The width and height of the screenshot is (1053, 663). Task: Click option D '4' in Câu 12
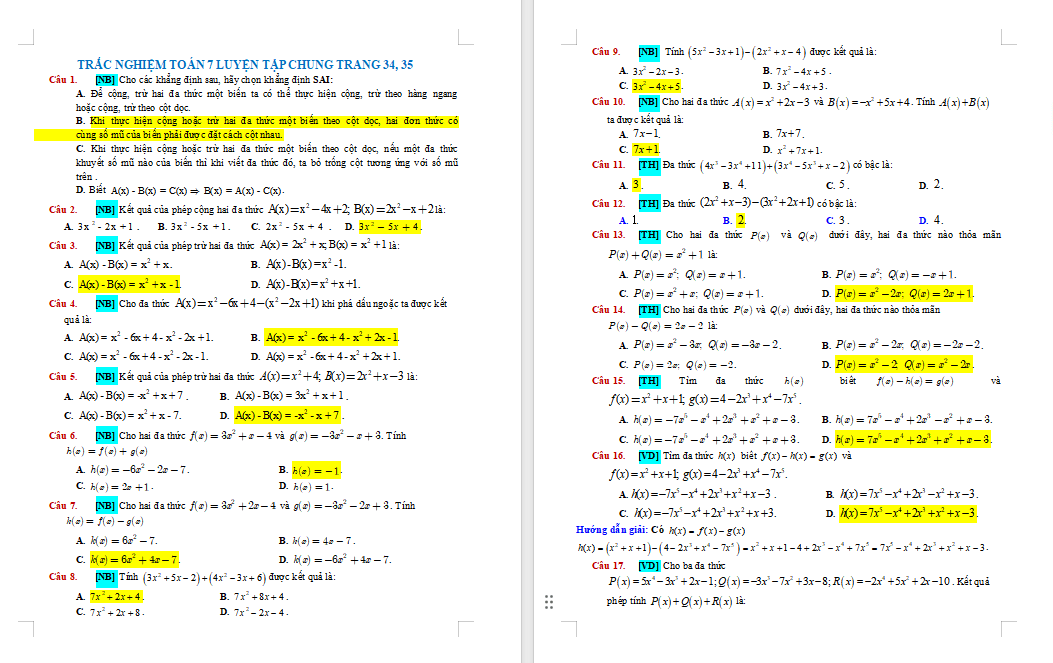[x=931, y=220]
